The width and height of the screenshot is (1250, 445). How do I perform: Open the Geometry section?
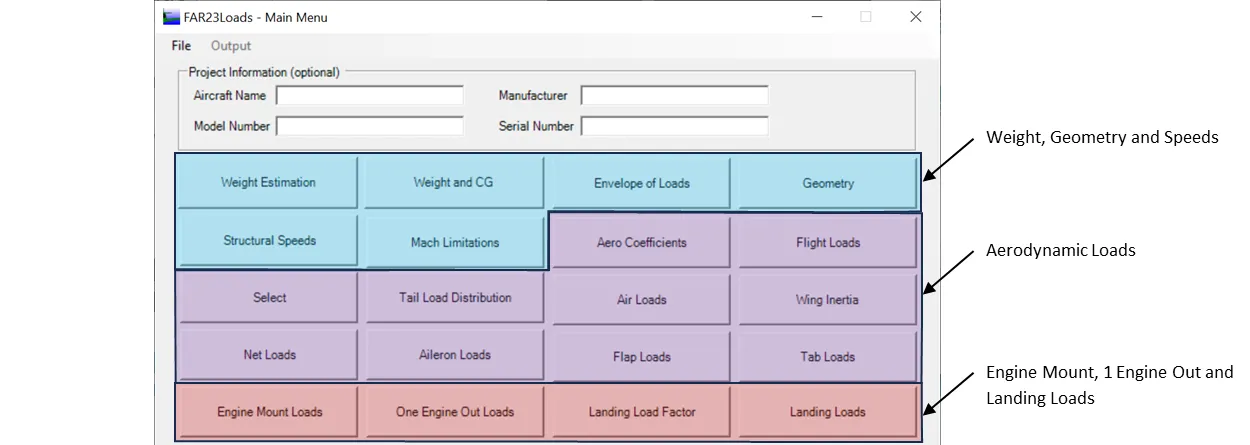827,184
